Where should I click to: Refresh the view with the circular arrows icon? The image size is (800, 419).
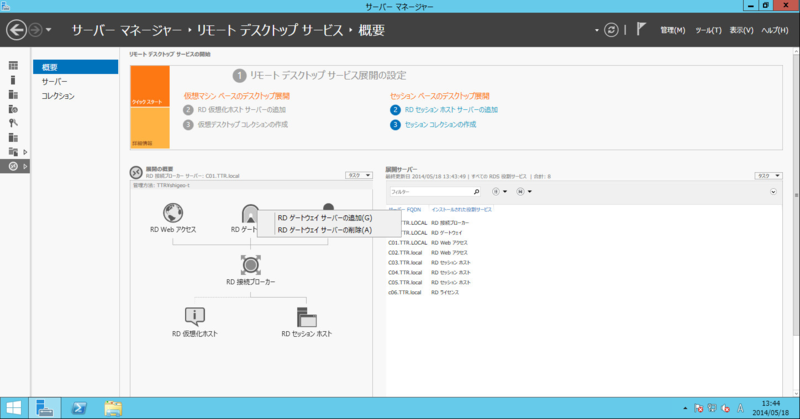click(x=611, y=30)
